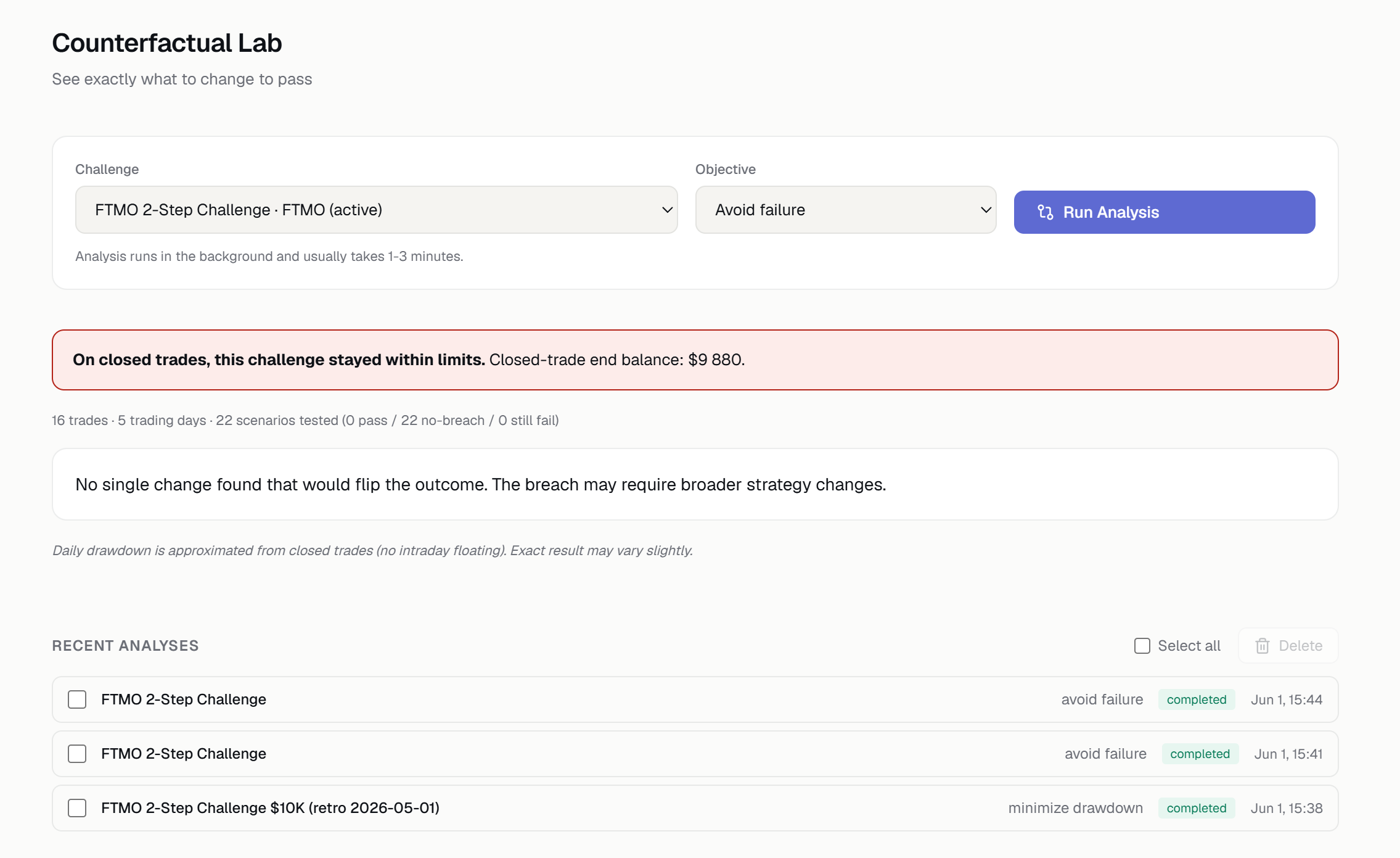Tick the checkbox for the 15:41 analysis
1400x858 pixels.
[77, 754]
